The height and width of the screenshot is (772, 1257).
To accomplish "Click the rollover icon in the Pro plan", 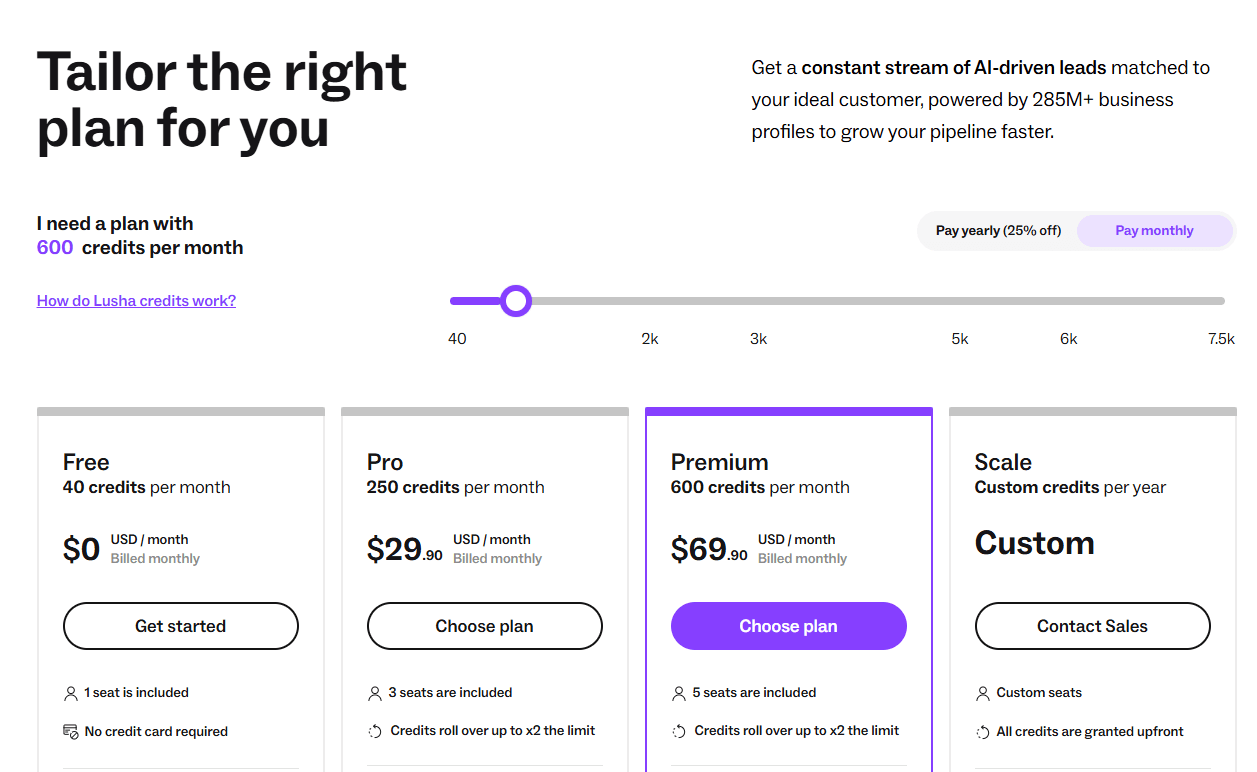I will click(x=375, y=731).
